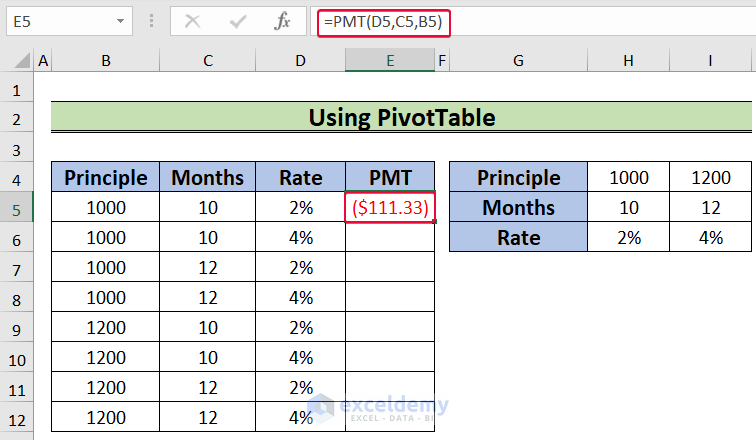Select the PMT header cell
756x440 pixels.
(x=390, y=178)
